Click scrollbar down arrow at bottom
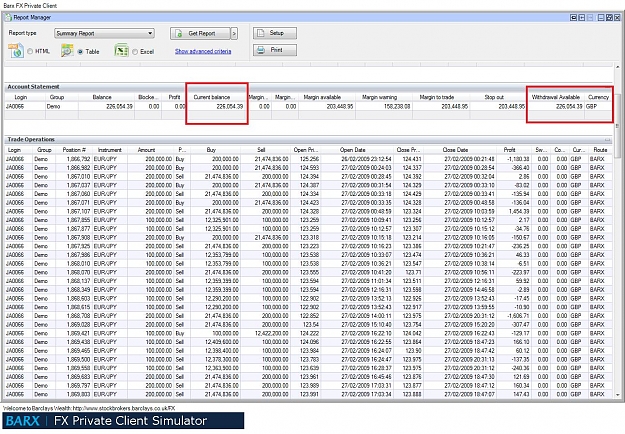The image size is (625, 434). click(617, 395)
